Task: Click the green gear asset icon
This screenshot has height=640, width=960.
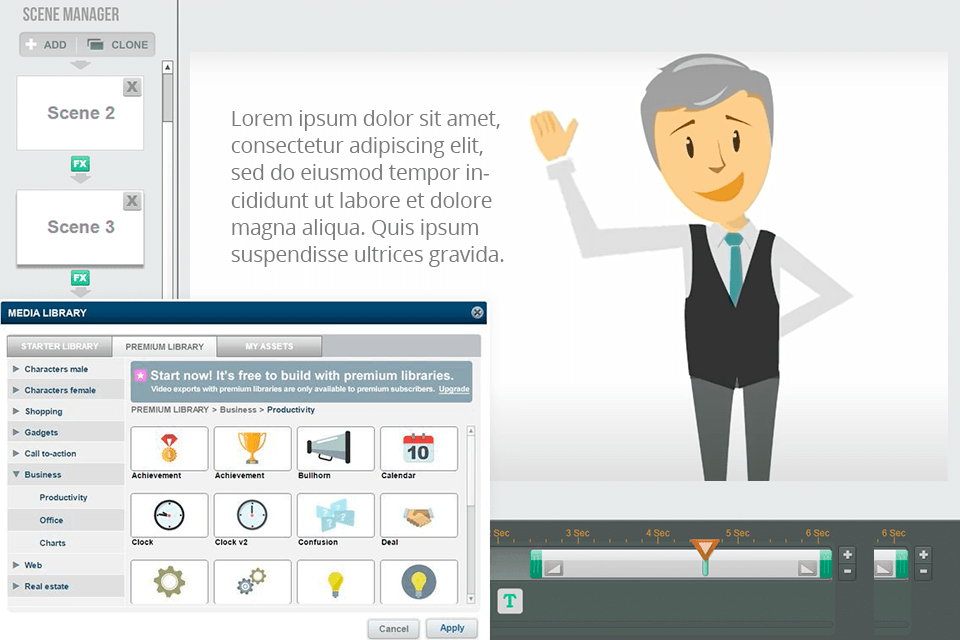Action: [168, 580]
